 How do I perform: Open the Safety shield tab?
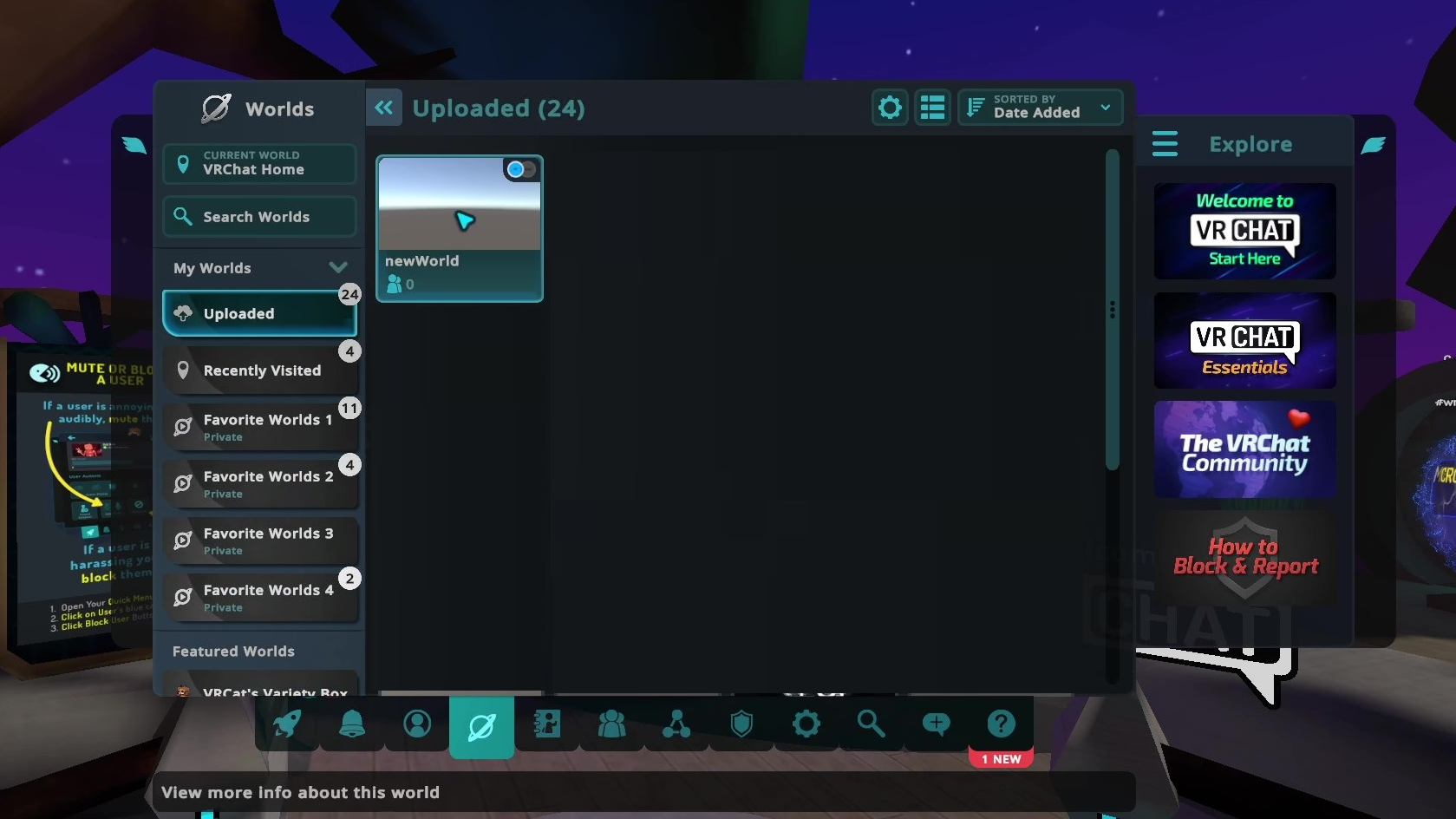click(x=741, y=724)
